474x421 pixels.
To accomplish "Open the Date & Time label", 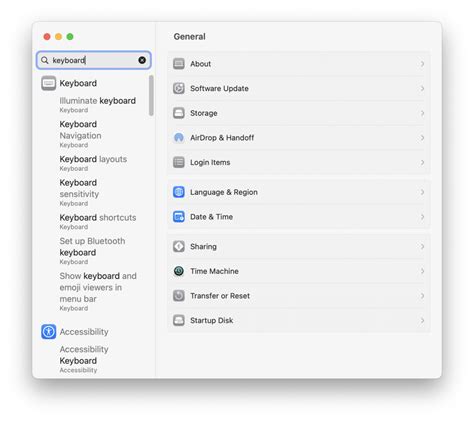I will [x=211, y=217].
